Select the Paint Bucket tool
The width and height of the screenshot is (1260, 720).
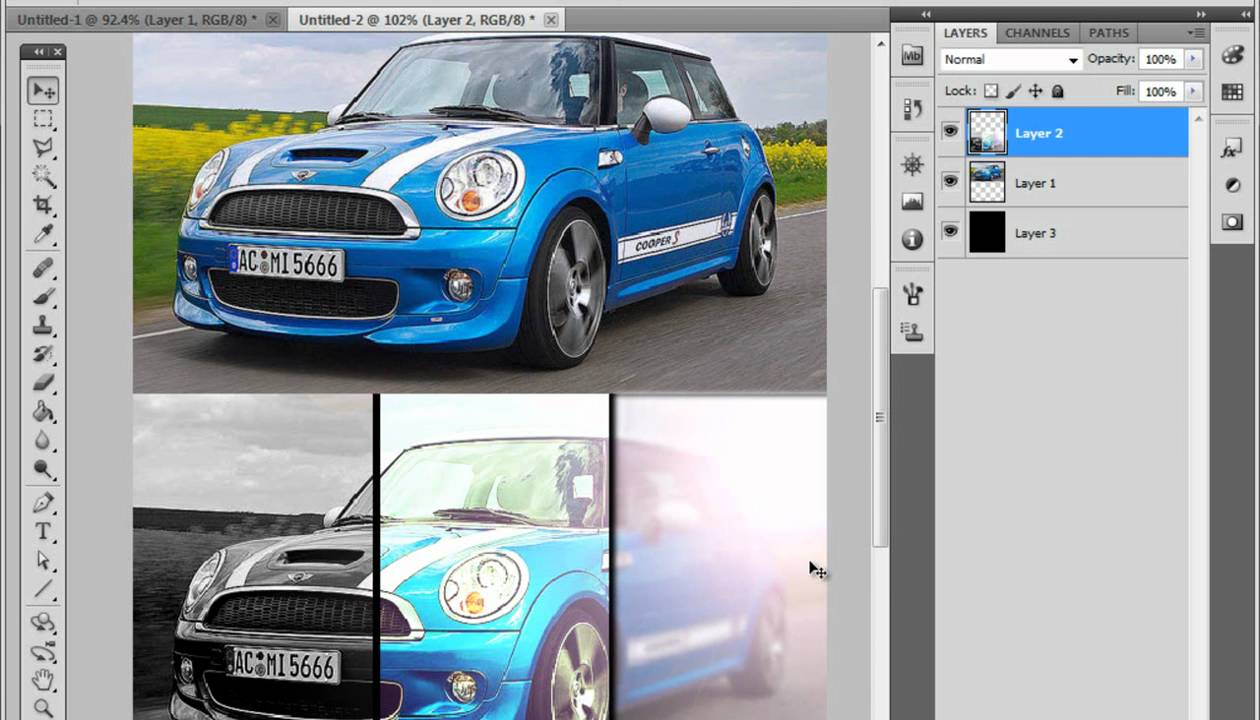[43, 411]
